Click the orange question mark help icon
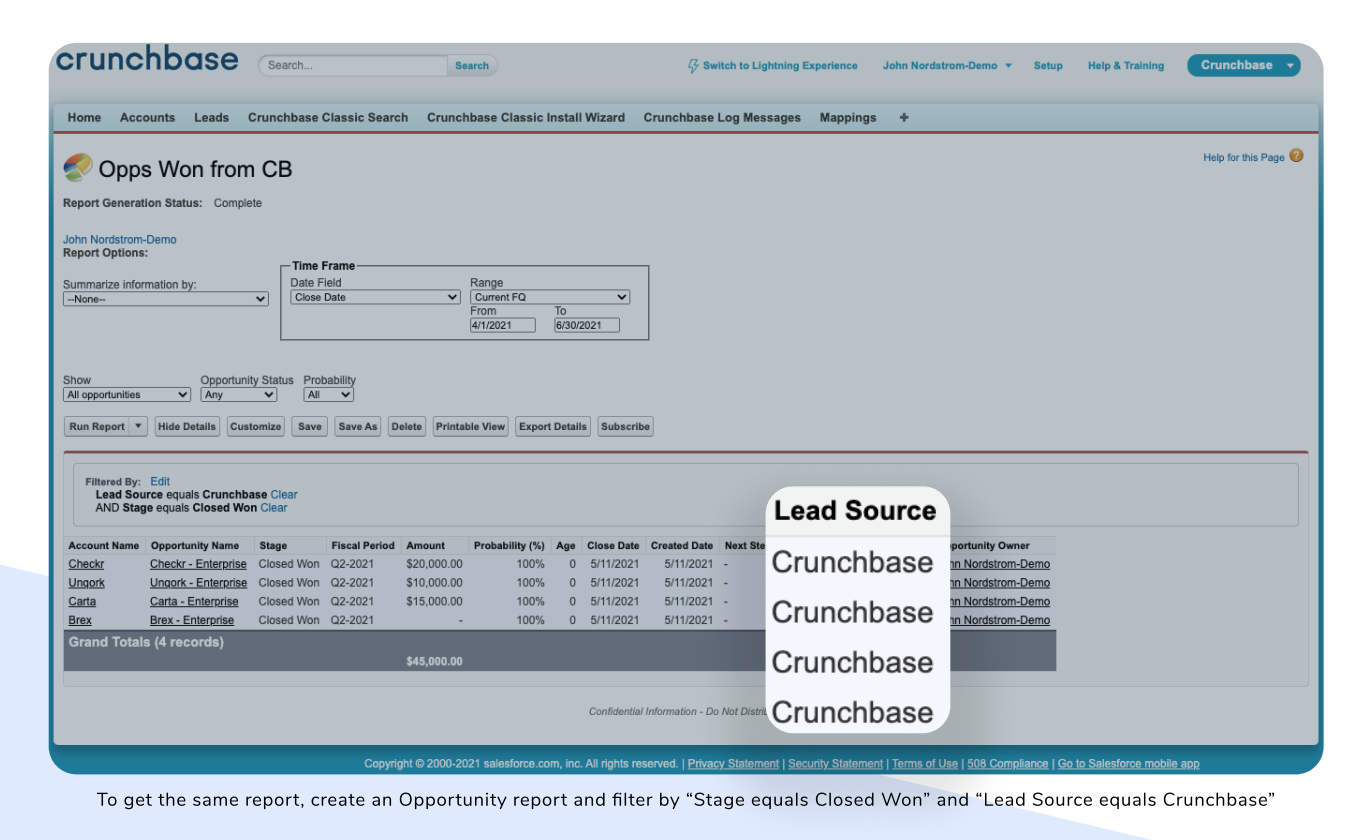 pyautogui.click(x=1295, y=156)
